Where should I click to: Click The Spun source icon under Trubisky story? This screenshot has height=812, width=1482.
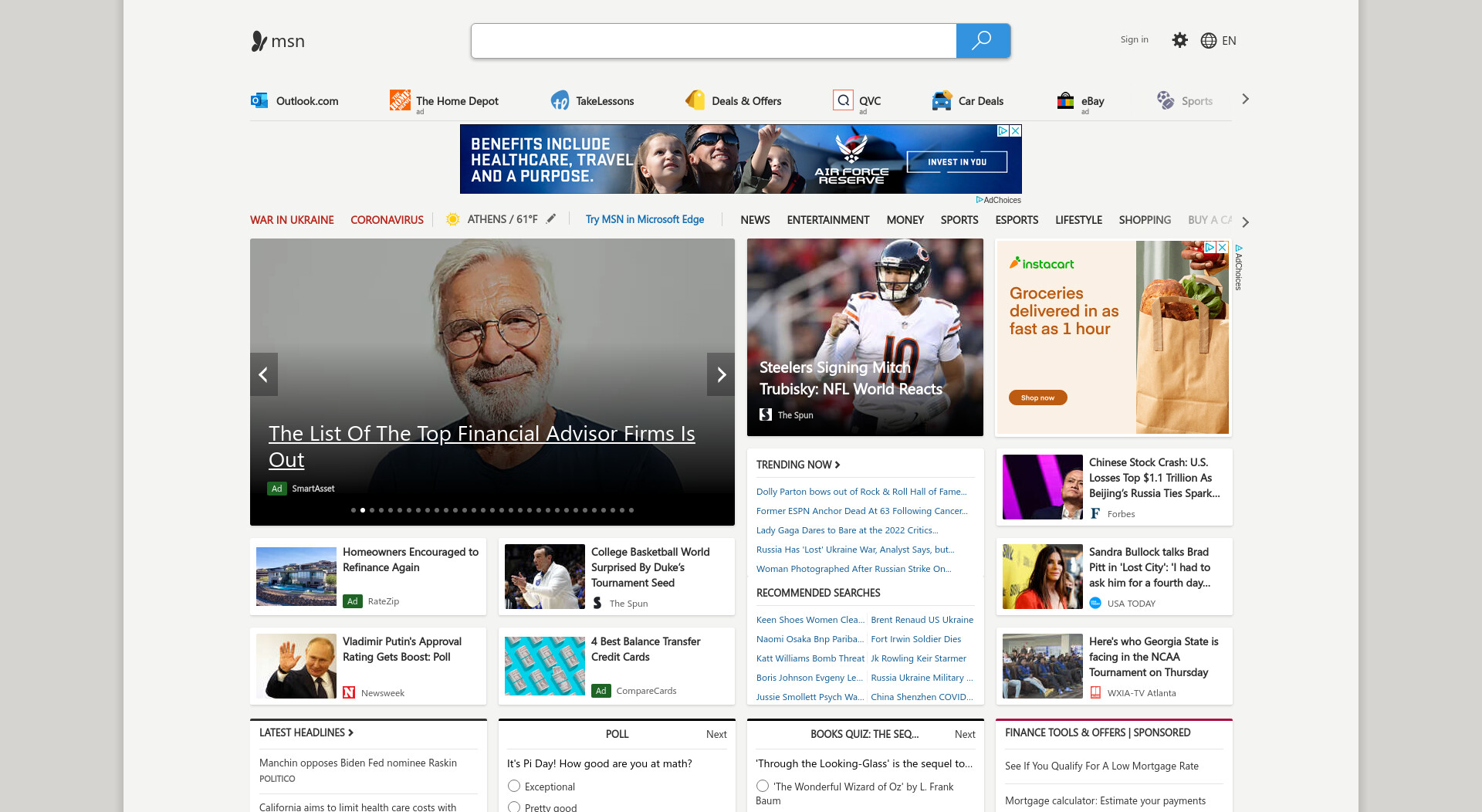(766, 414)
